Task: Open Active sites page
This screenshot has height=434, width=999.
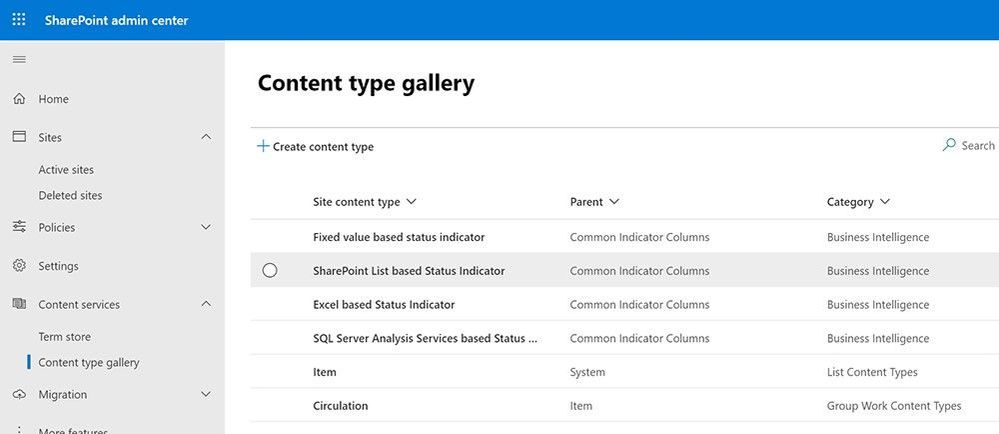Action: [x=66, y=170]
